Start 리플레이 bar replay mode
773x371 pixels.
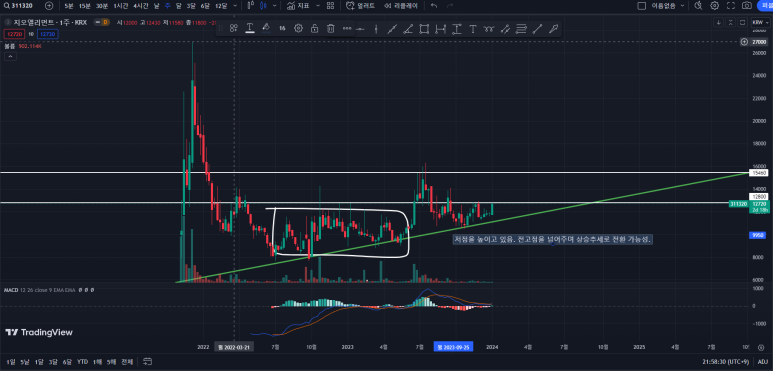tap(402, 6)
